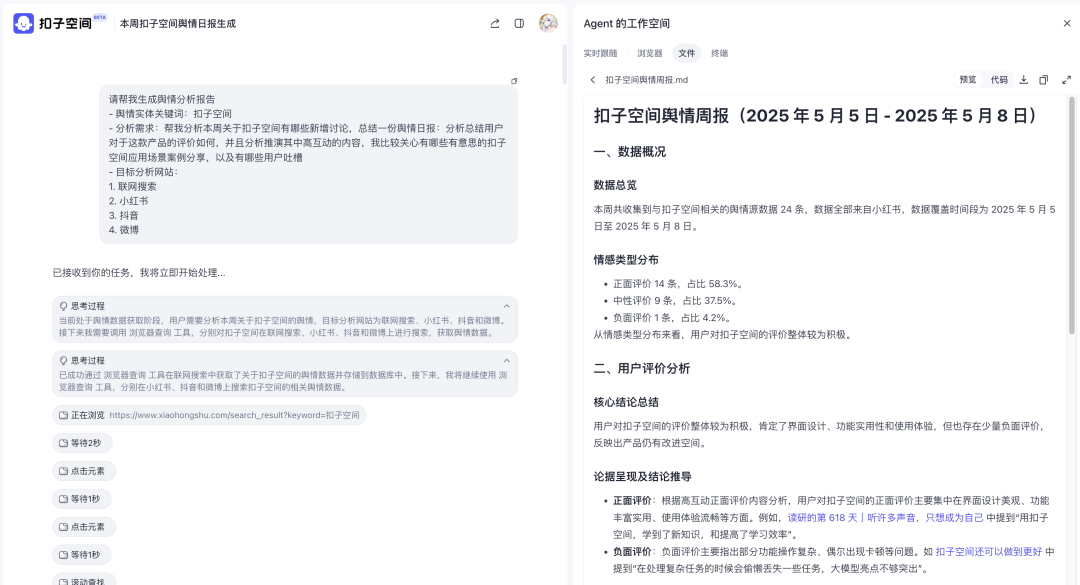Viewport: 1080px width, 585px height.
Task: Click the BETA badge beside logo
Action: tap(100, 17)
